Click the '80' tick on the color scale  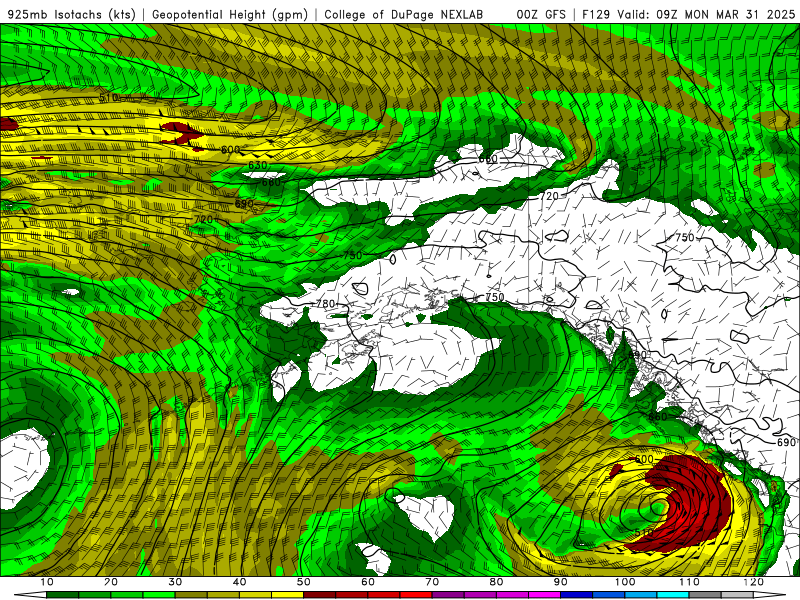[x=496, y=582]
